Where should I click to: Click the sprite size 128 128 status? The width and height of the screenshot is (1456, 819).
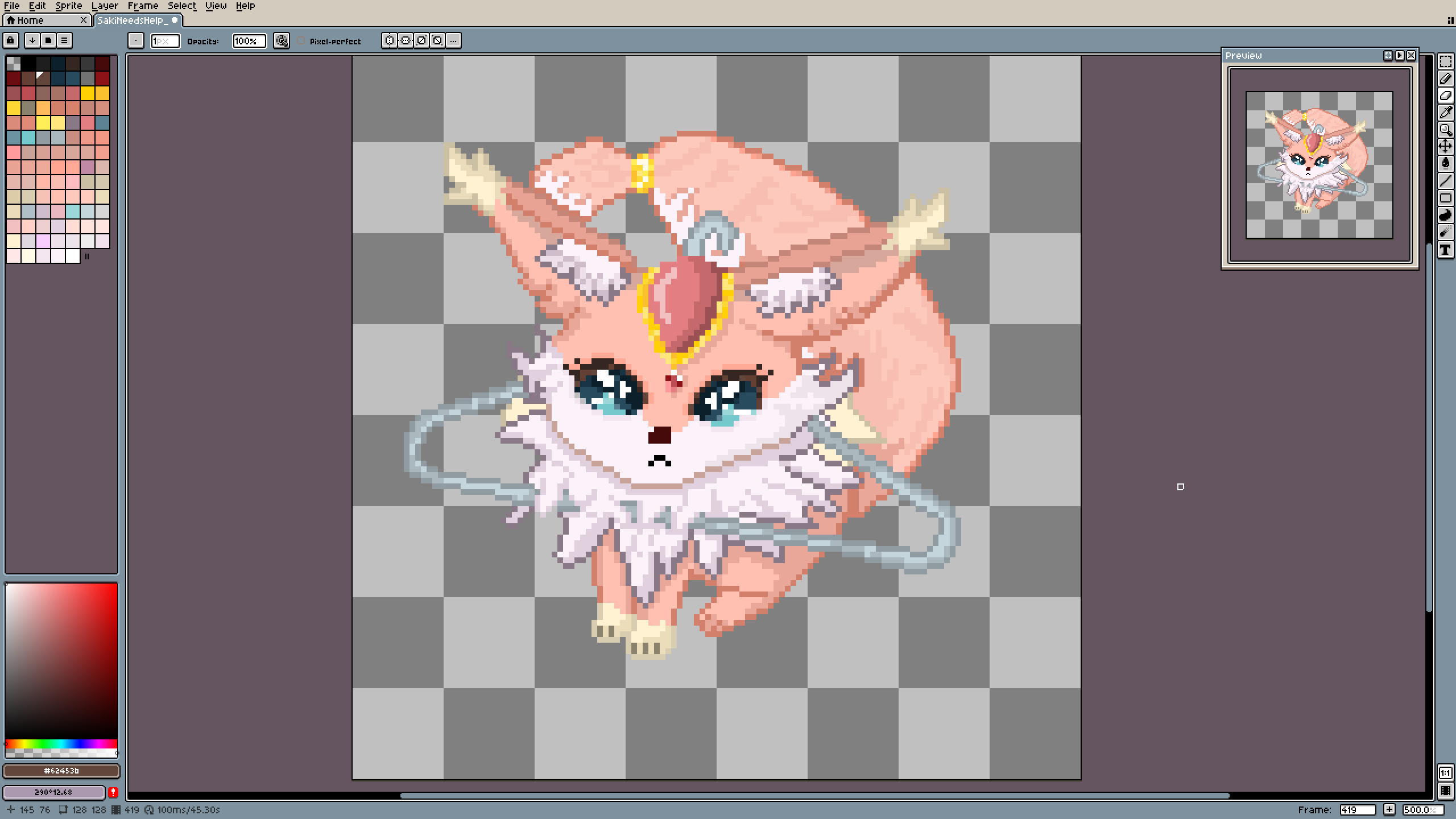point(83,810)
